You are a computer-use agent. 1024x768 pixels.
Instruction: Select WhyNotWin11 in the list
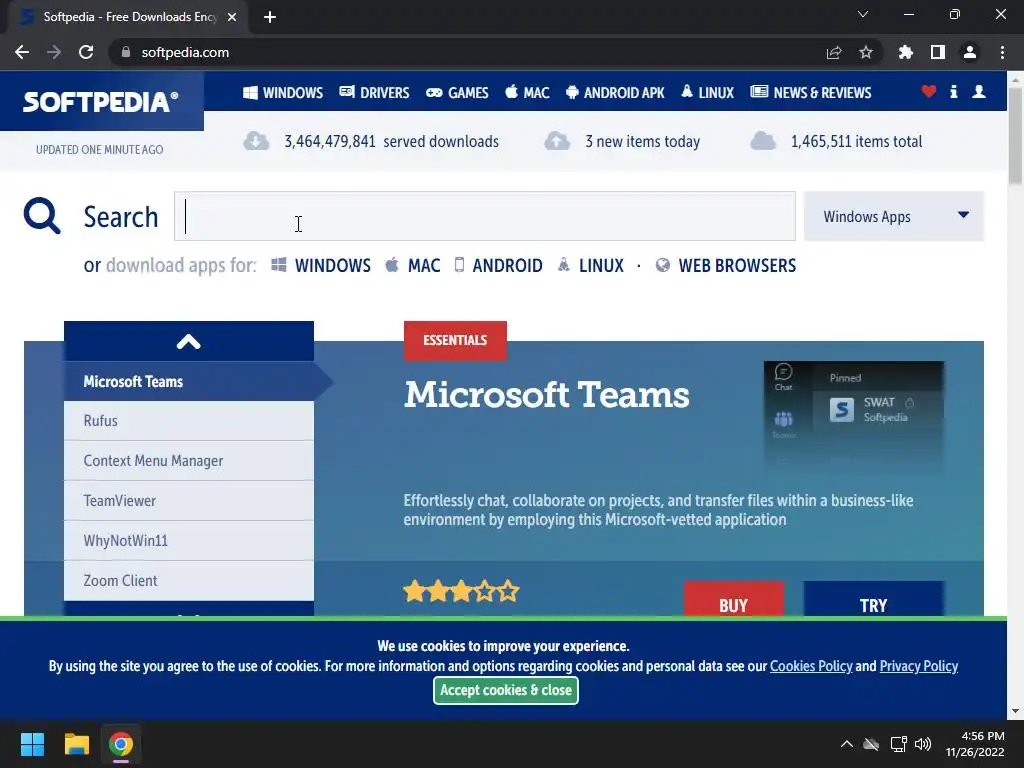pyautogui.click(x=189, y=541)
